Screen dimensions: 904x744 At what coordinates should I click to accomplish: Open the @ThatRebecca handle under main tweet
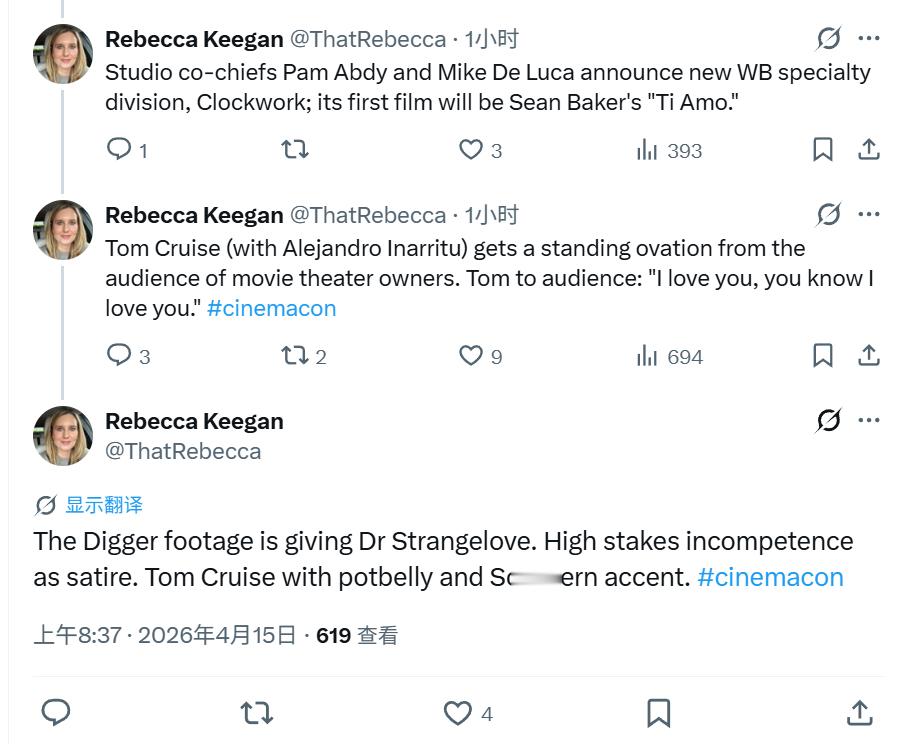tap(183, 451)
